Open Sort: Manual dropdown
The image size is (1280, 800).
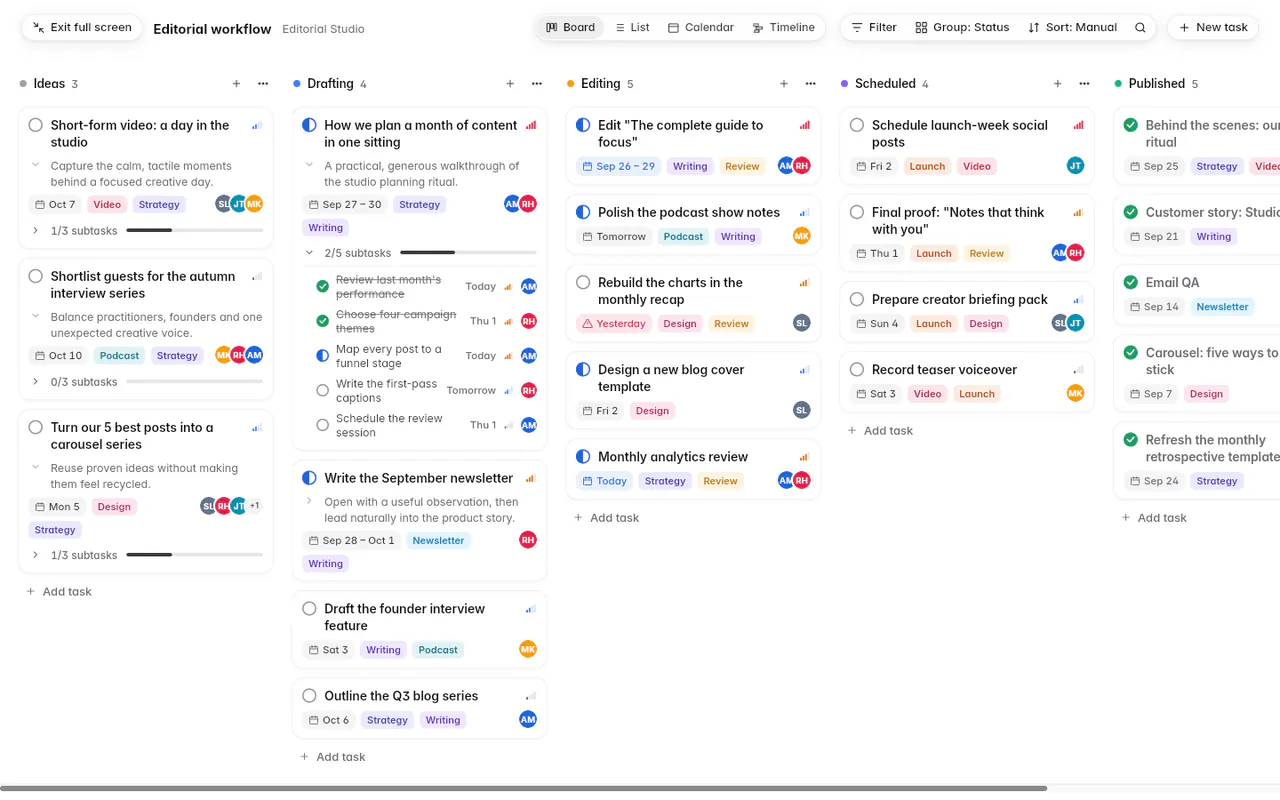1072,28
